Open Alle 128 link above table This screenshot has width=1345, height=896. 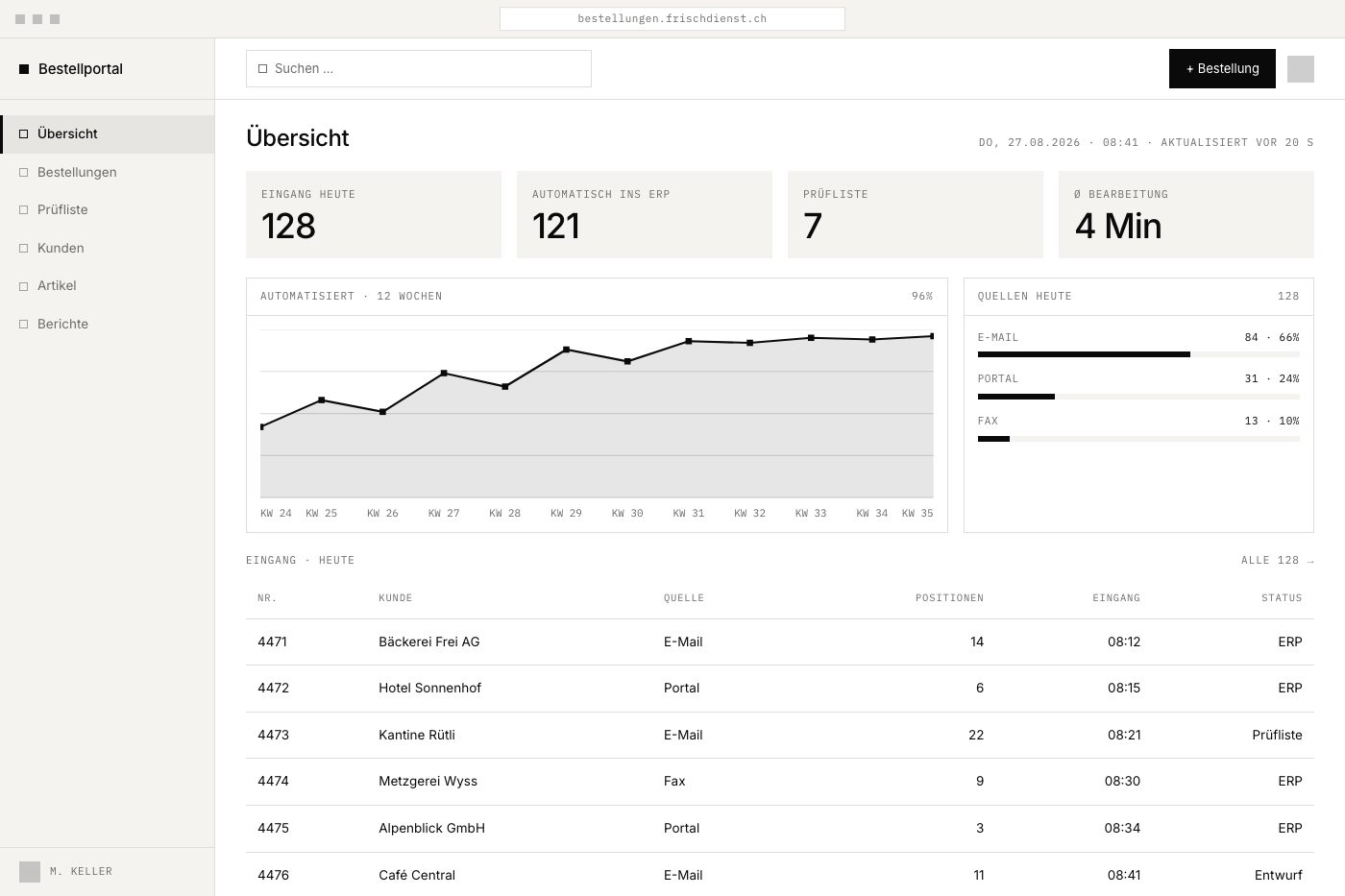tap(1278, 561)
